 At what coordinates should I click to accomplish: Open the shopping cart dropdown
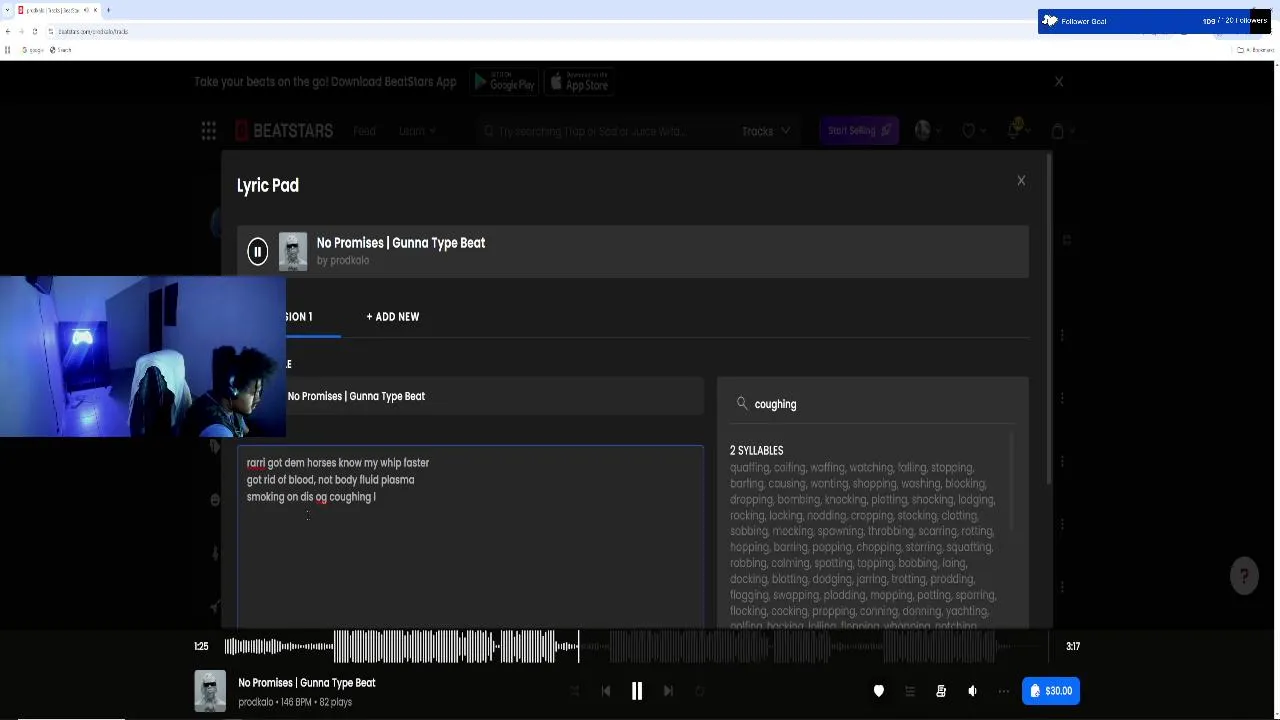tap(1062, 131)
